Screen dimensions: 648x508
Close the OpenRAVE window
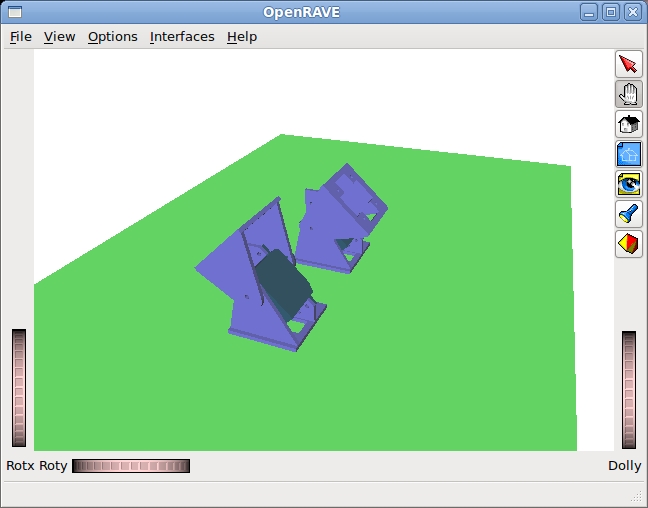(x=633, y=12)
